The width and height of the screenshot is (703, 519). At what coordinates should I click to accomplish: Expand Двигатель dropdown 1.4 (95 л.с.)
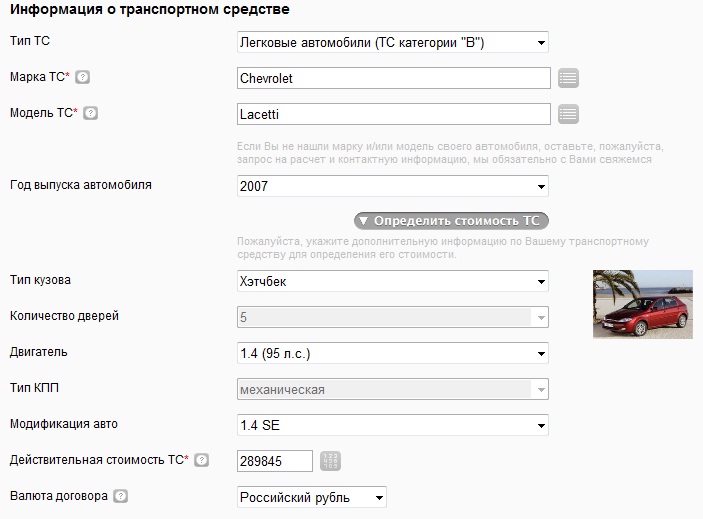point(393,353)
